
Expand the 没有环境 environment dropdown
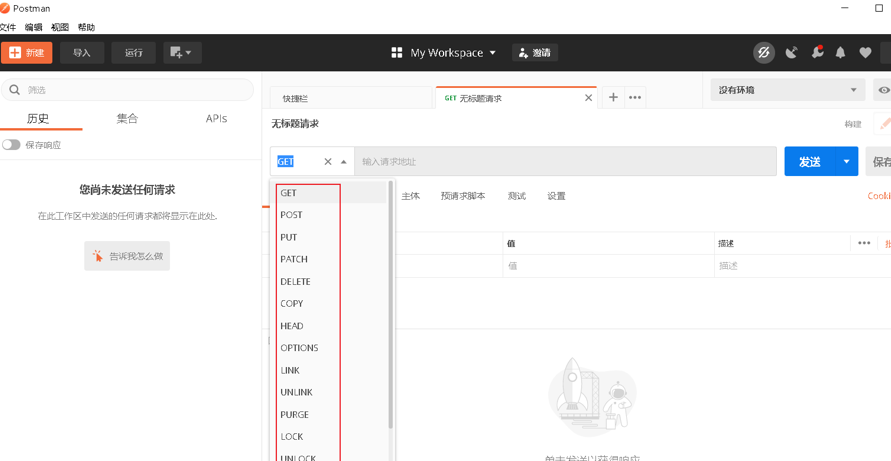tap(788, 90)
